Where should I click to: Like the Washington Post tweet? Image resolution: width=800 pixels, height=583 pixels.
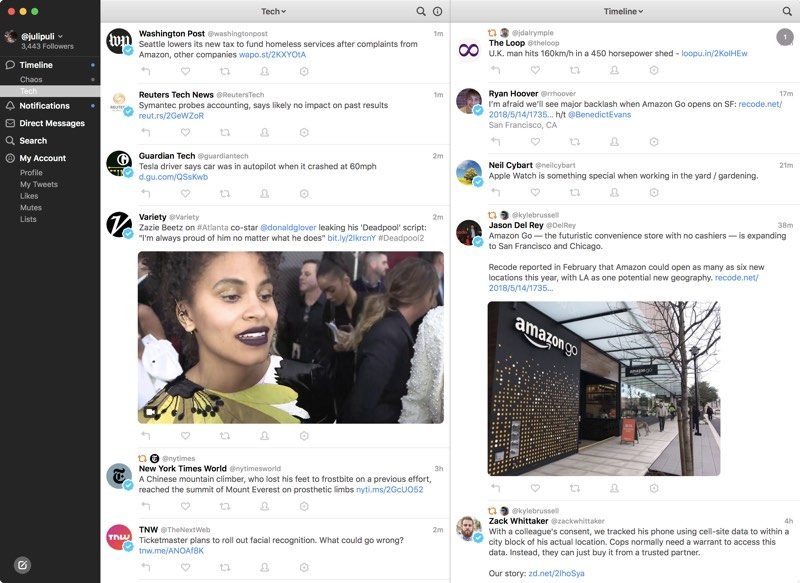[x=186, y=71]
